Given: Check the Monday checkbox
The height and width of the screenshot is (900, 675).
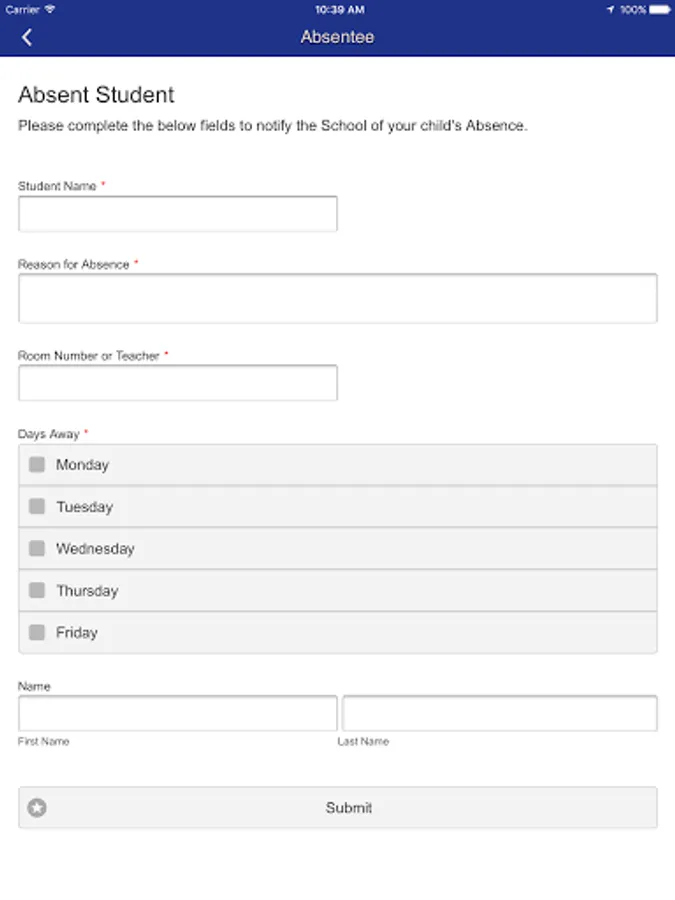Looking at the screenshot, I should tap(37, 465).
